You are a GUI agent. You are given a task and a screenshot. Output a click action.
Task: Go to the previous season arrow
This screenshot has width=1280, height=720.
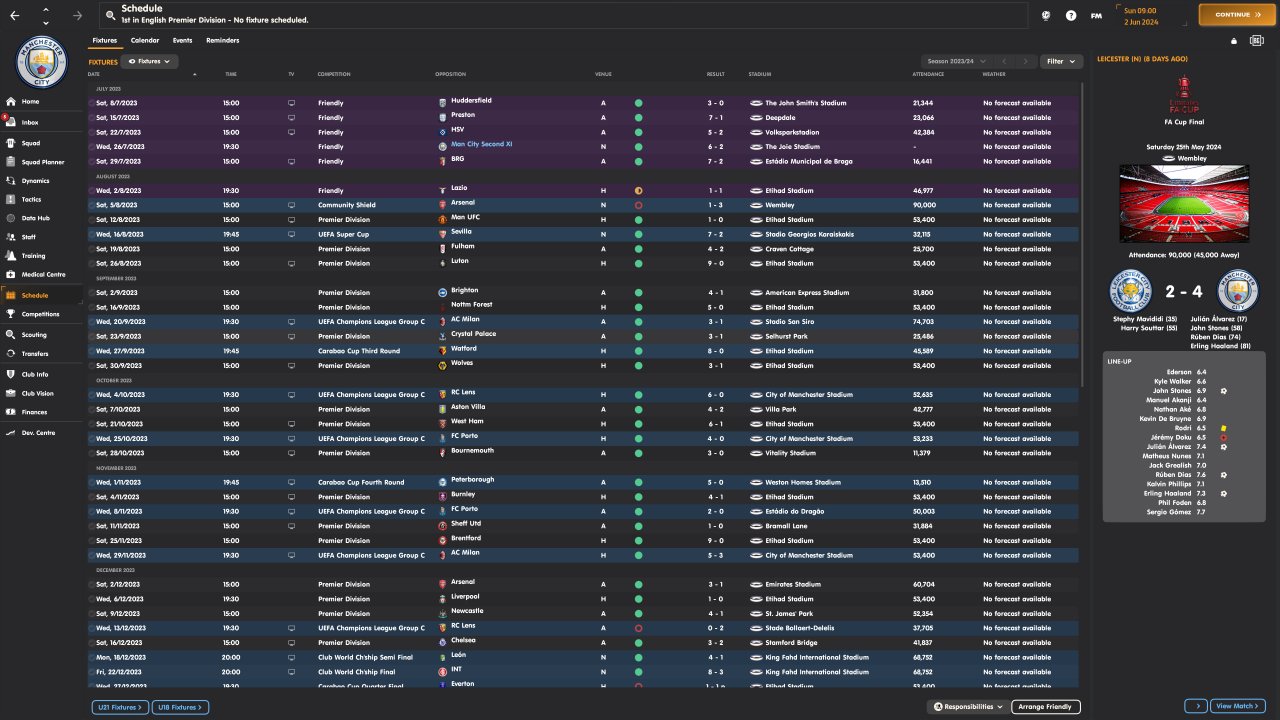(1005, 62)
